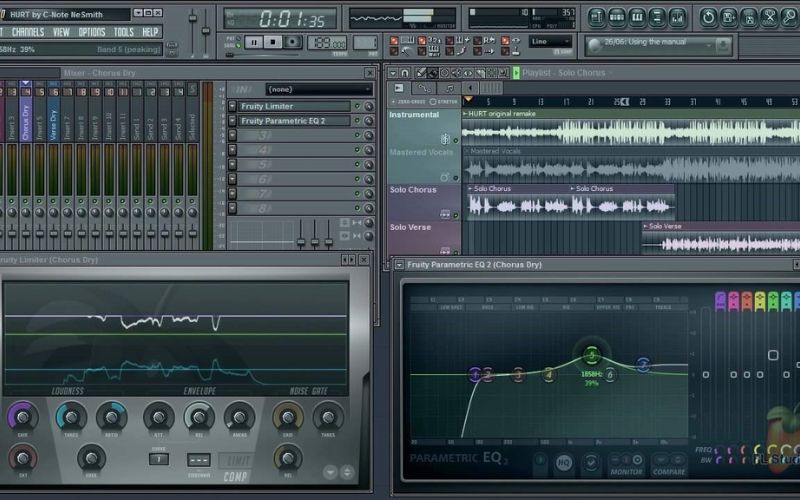Open the TOOLS menu
The height and width of the screenshot is (500, 800).
point(123,32)
